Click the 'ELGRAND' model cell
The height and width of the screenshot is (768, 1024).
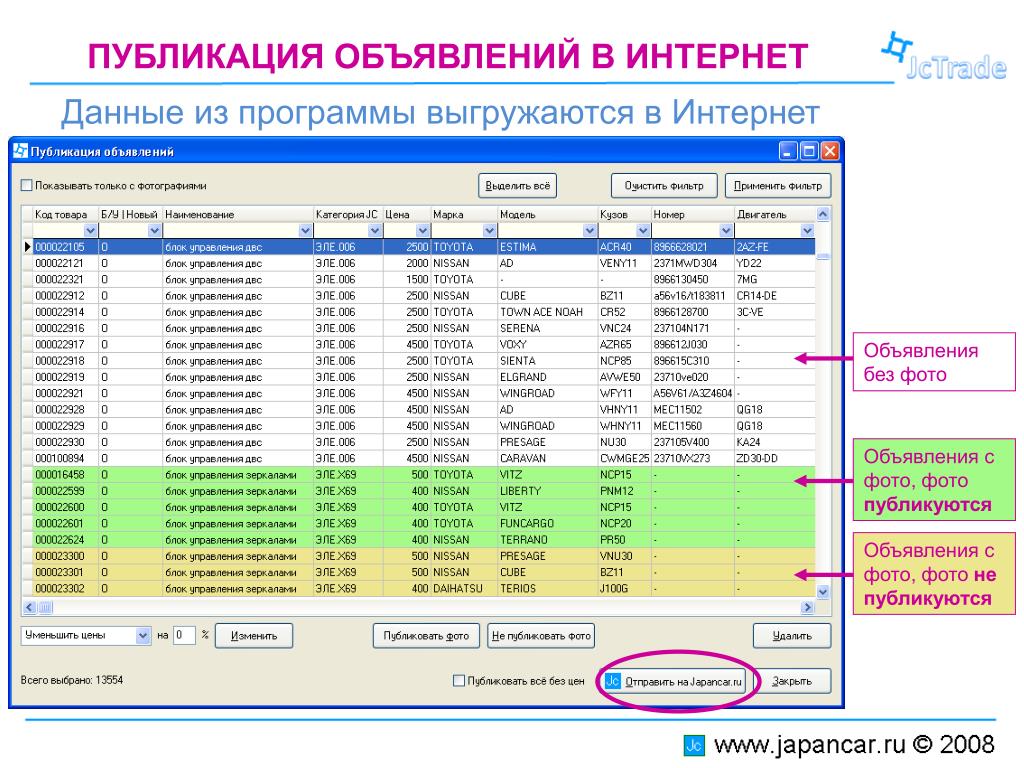[x=547, y=377]
